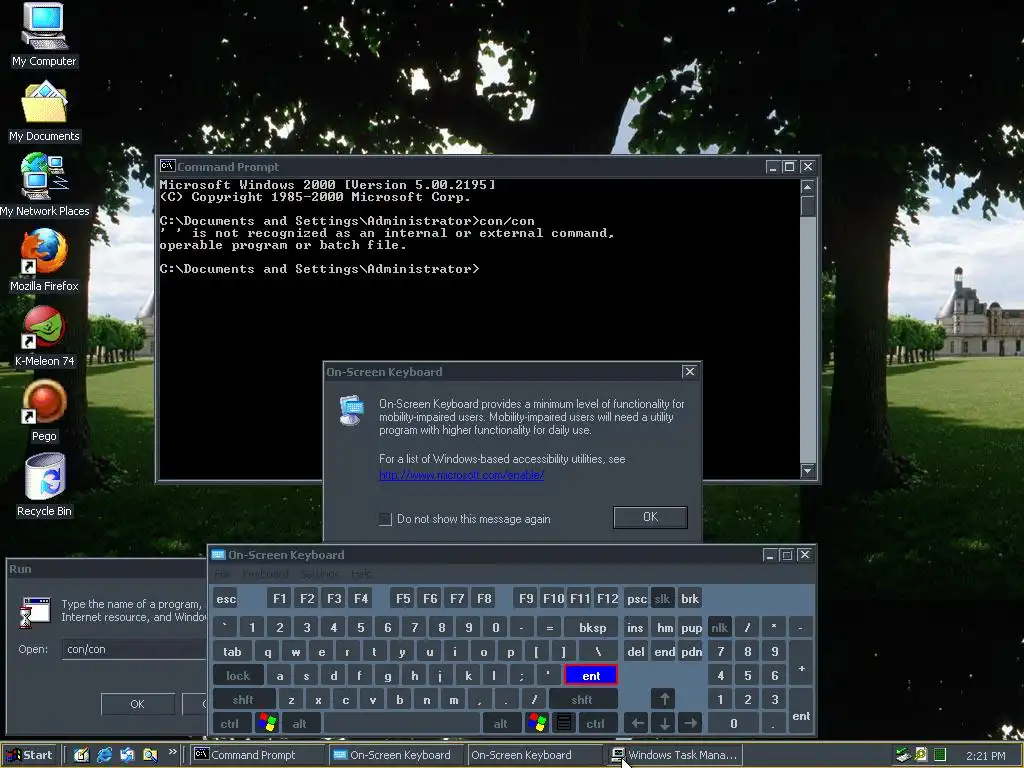Viewport: 1024px width, 768px height.
Task: Click the down arrow key on keyboard
Action: [664, 723]
